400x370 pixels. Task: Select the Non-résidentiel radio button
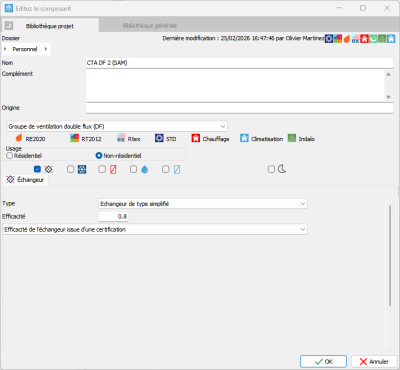point(99,155)
